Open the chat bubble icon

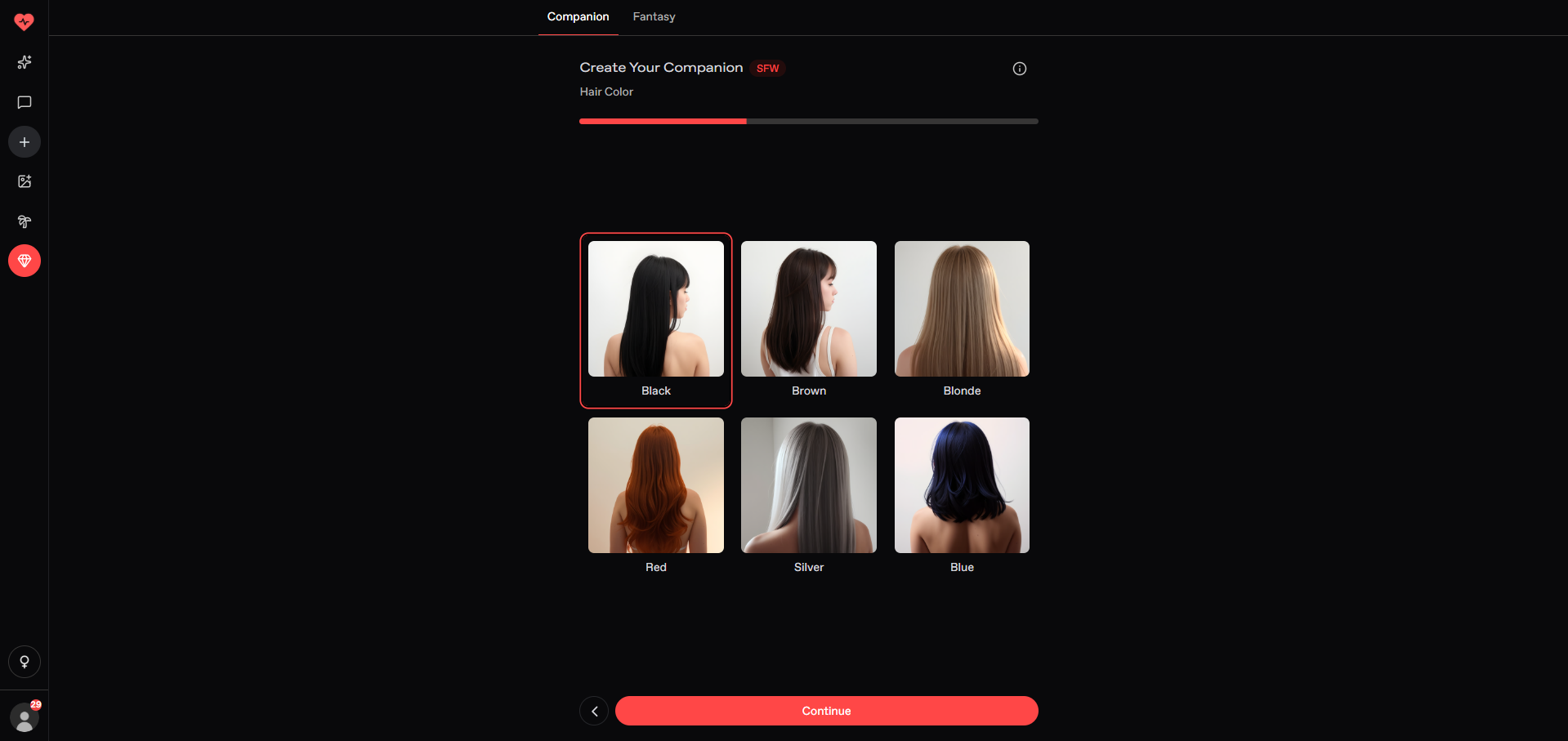coord(25,102)
